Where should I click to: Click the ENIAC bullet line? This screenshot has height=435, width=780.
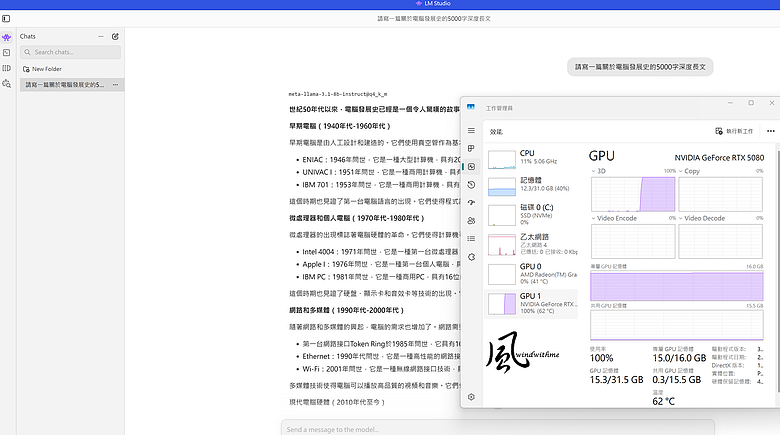(x=381, y=160)
